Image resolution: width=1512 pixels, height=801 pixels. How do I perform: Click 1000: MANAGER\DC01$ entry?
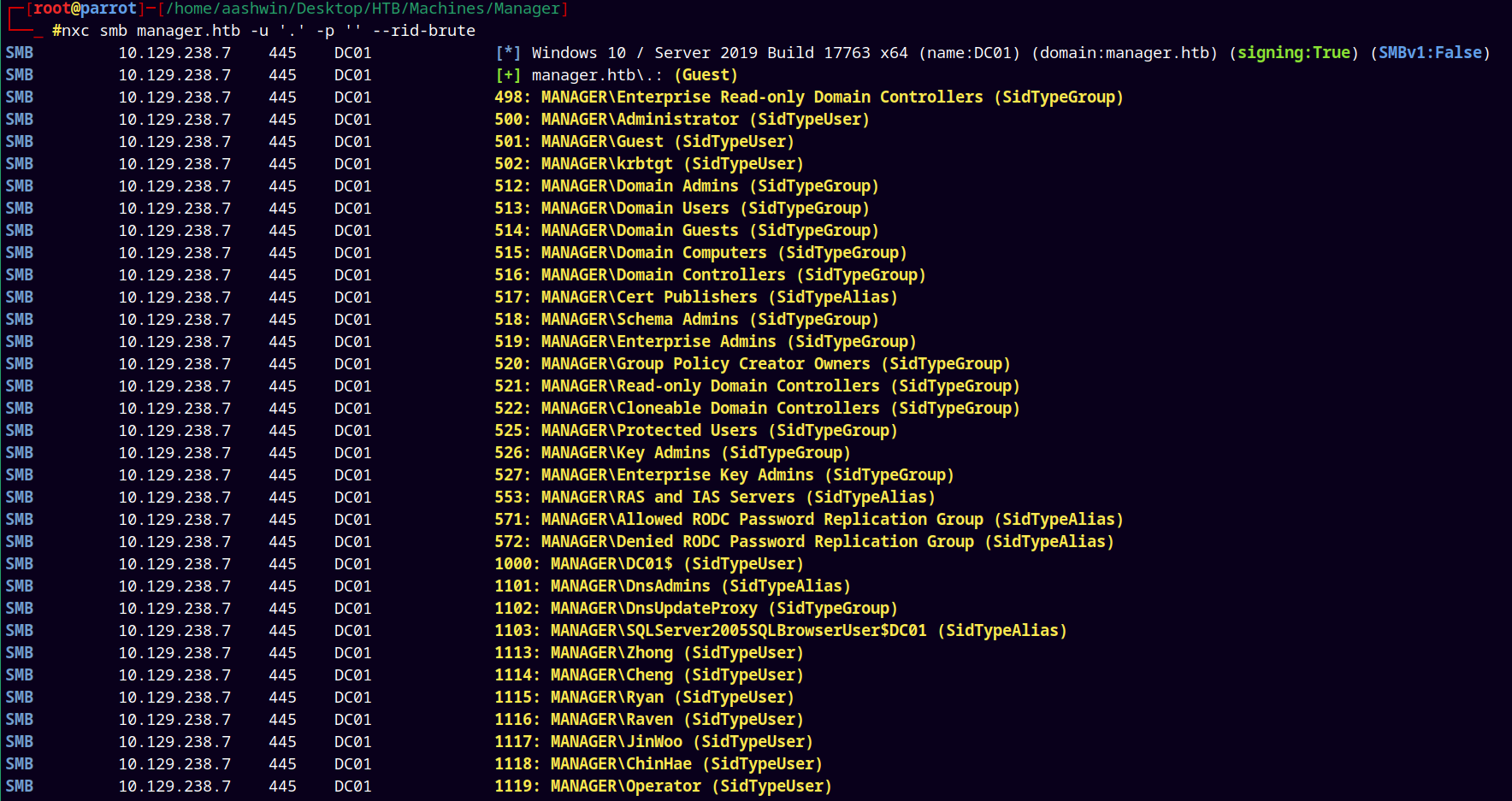649,564
